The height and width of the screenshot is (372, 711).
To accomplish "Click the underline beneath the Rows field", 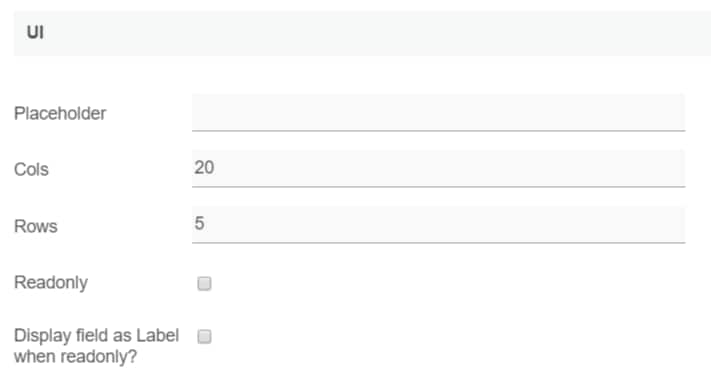I will (x=438, y=243).
